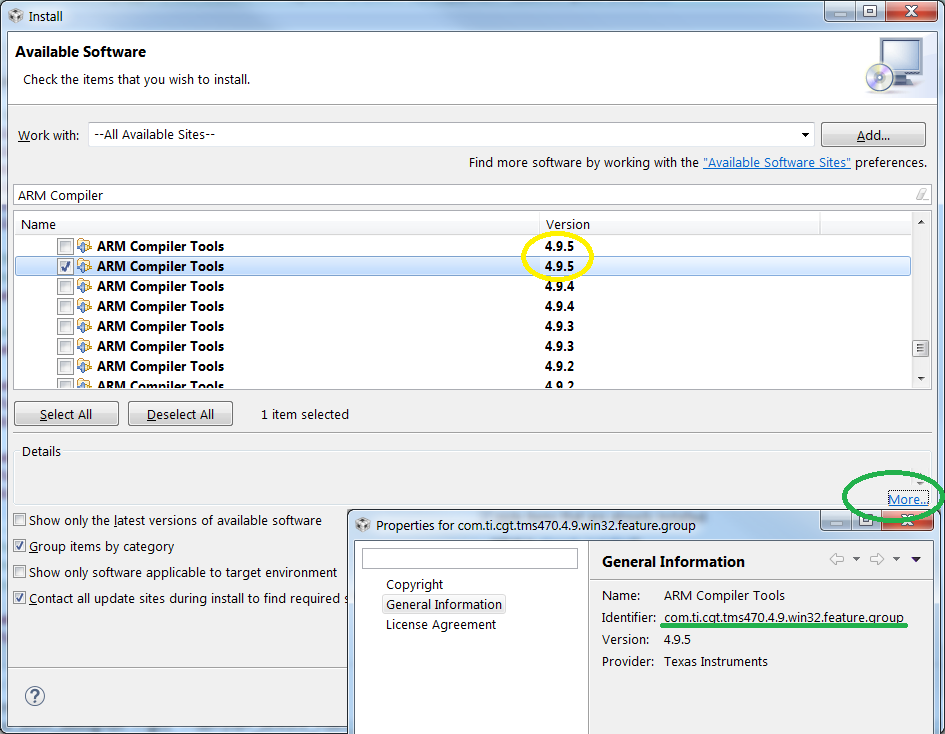Click the Install dialog icon in the title bar

(x=15, y=15)
